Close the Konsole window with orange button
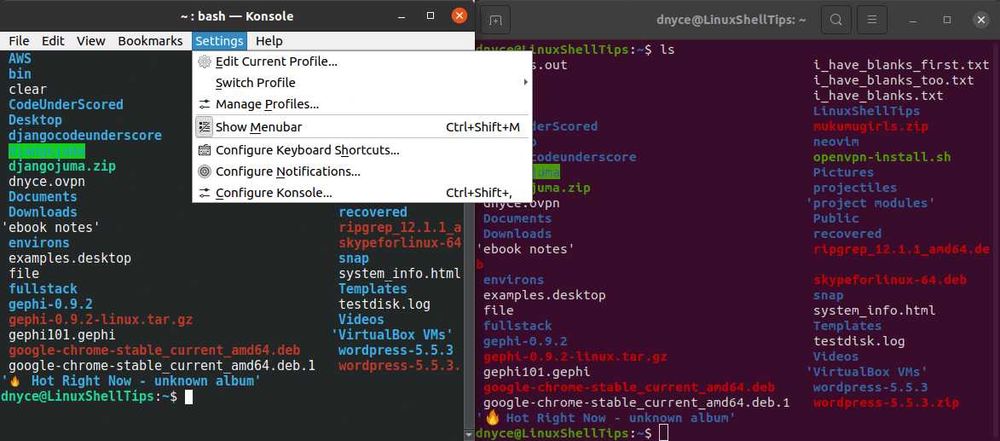The image size is (1000, 441). click(x=459, y=15)
